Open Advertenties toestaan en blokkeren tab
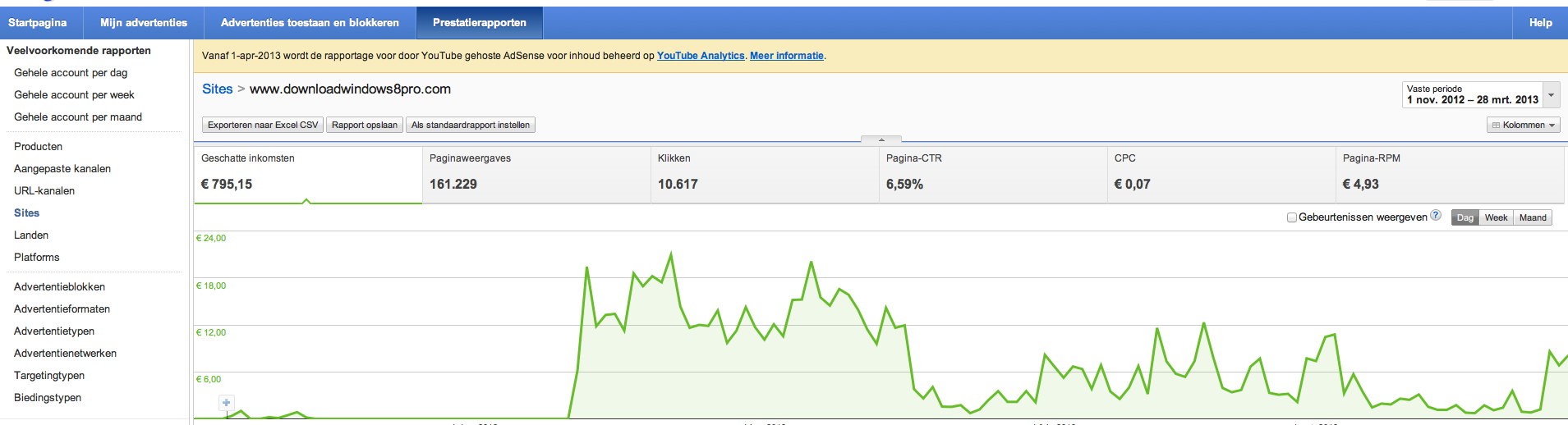Viewport: 1568px width, 425px height. (310, 23)
